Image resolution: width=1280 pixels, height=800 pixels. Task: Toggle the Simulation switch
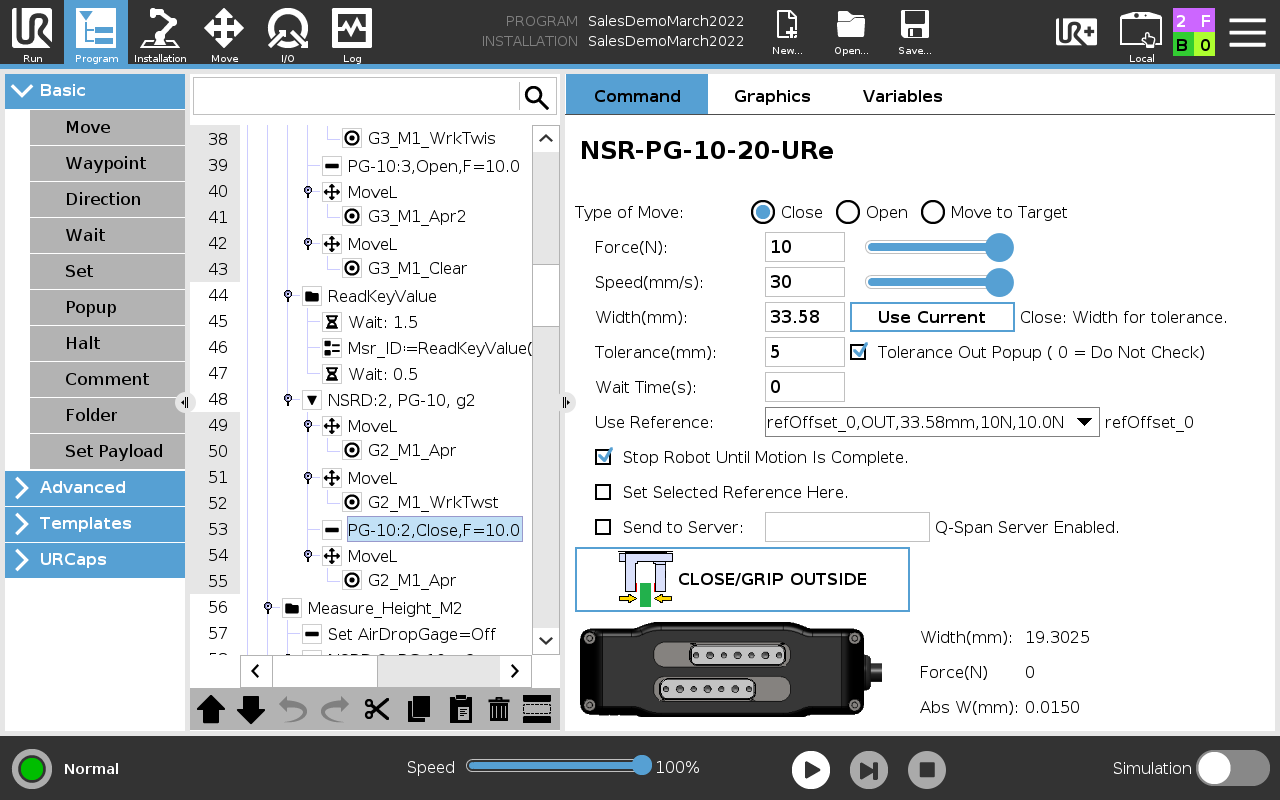pos(1233,768)
